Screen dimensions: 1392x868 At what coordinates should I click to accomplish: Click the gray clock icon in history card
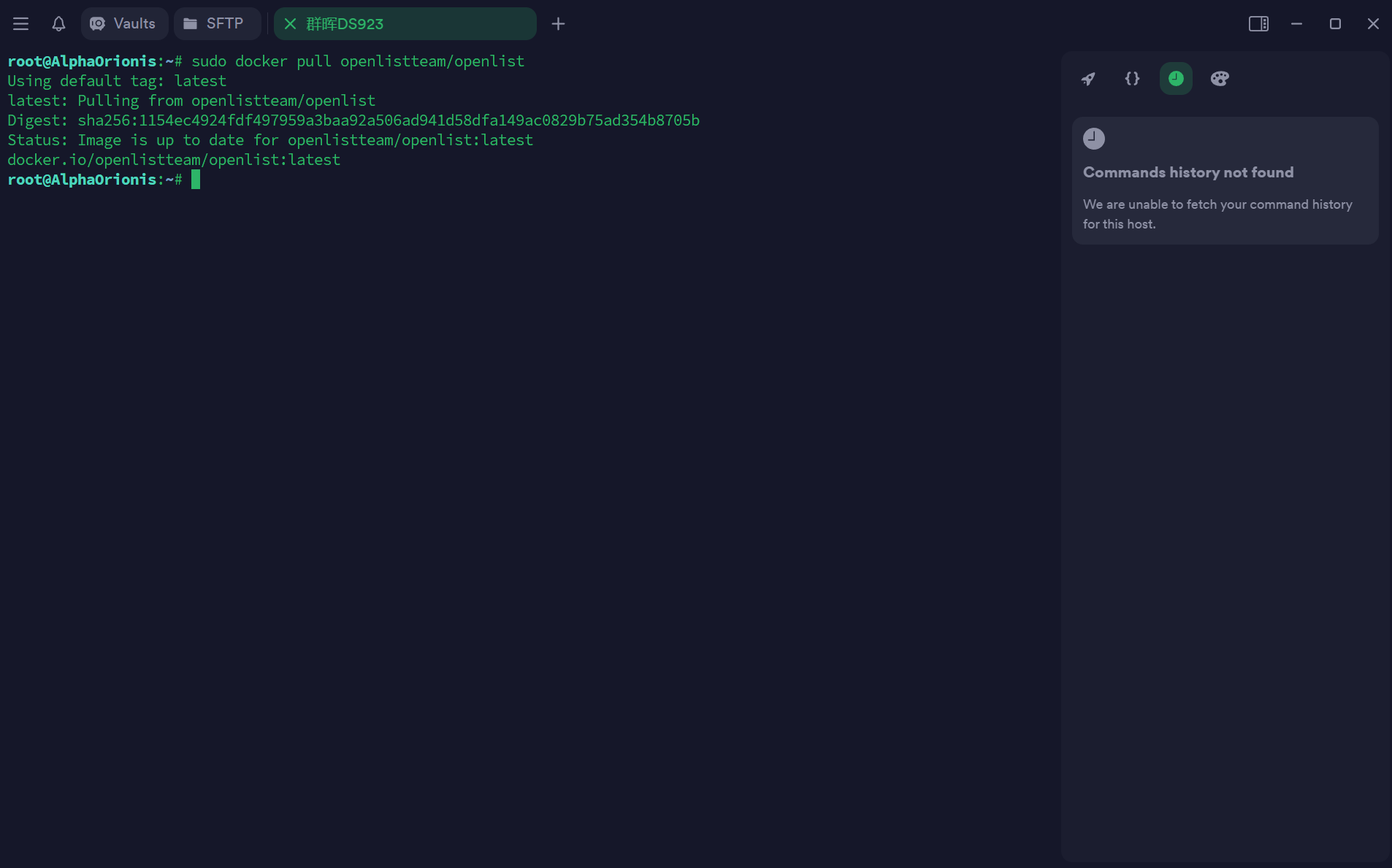pos(1093,139)
